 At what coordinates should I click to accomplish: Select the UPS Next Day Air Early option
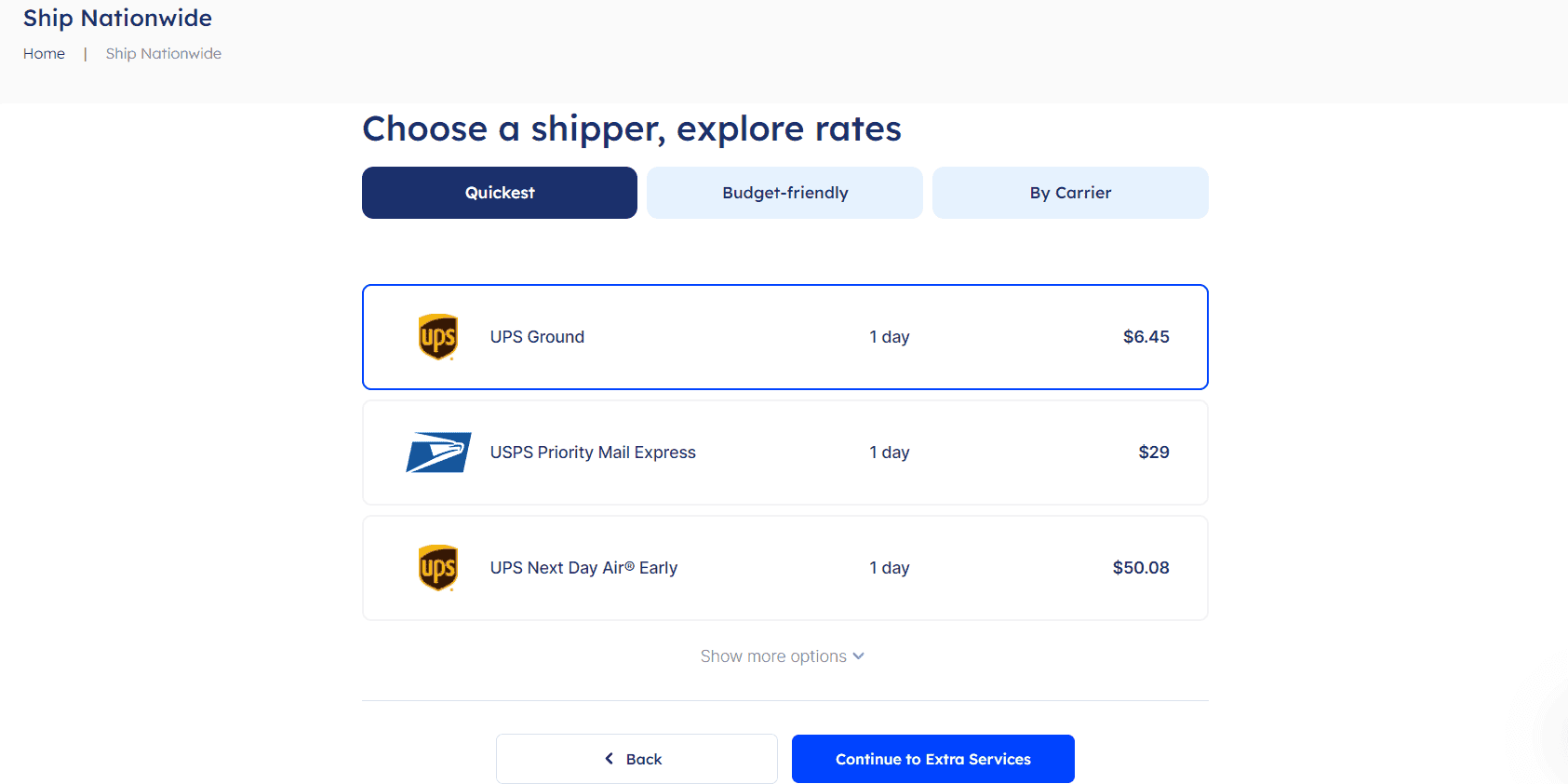coord(784,568)
